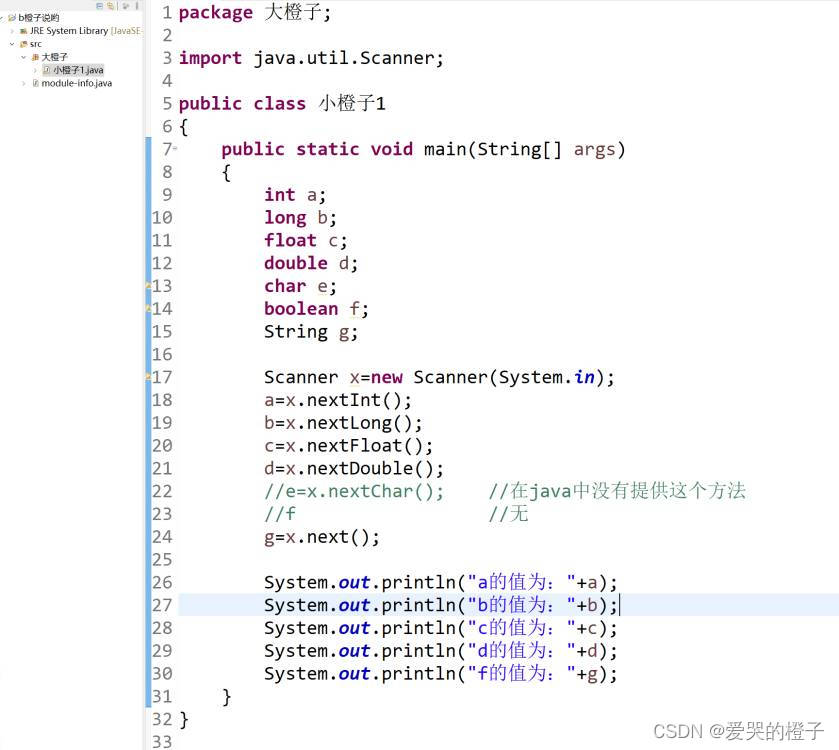Select the b橙子说哟 project in the tree
The width and height of the screenshot is (839, 750).
pyautogui.click(x=39, y=18)
